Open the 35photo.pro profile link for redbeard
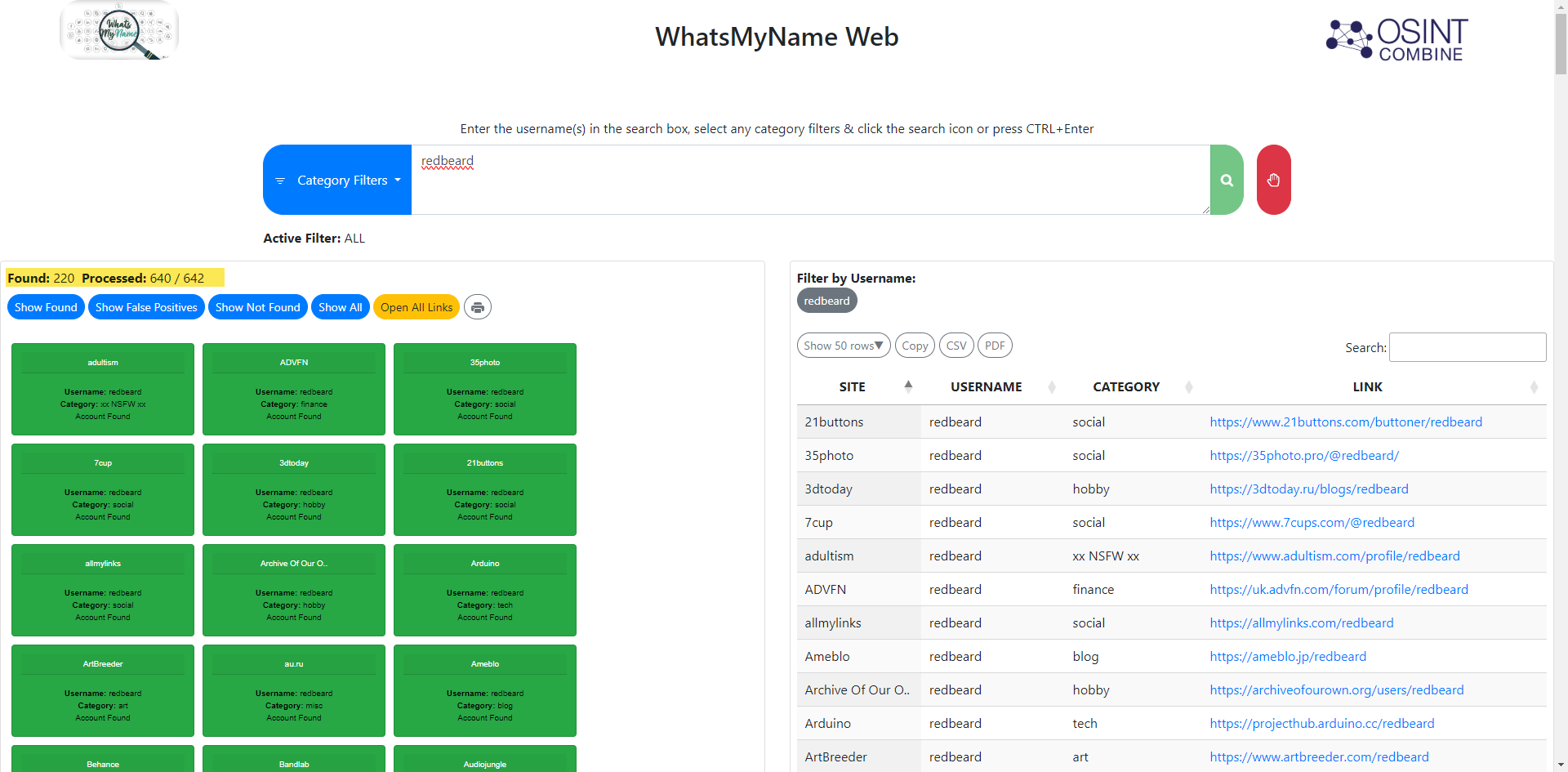The width and height of the screenshot is (1568, 772). (1304, 455)
